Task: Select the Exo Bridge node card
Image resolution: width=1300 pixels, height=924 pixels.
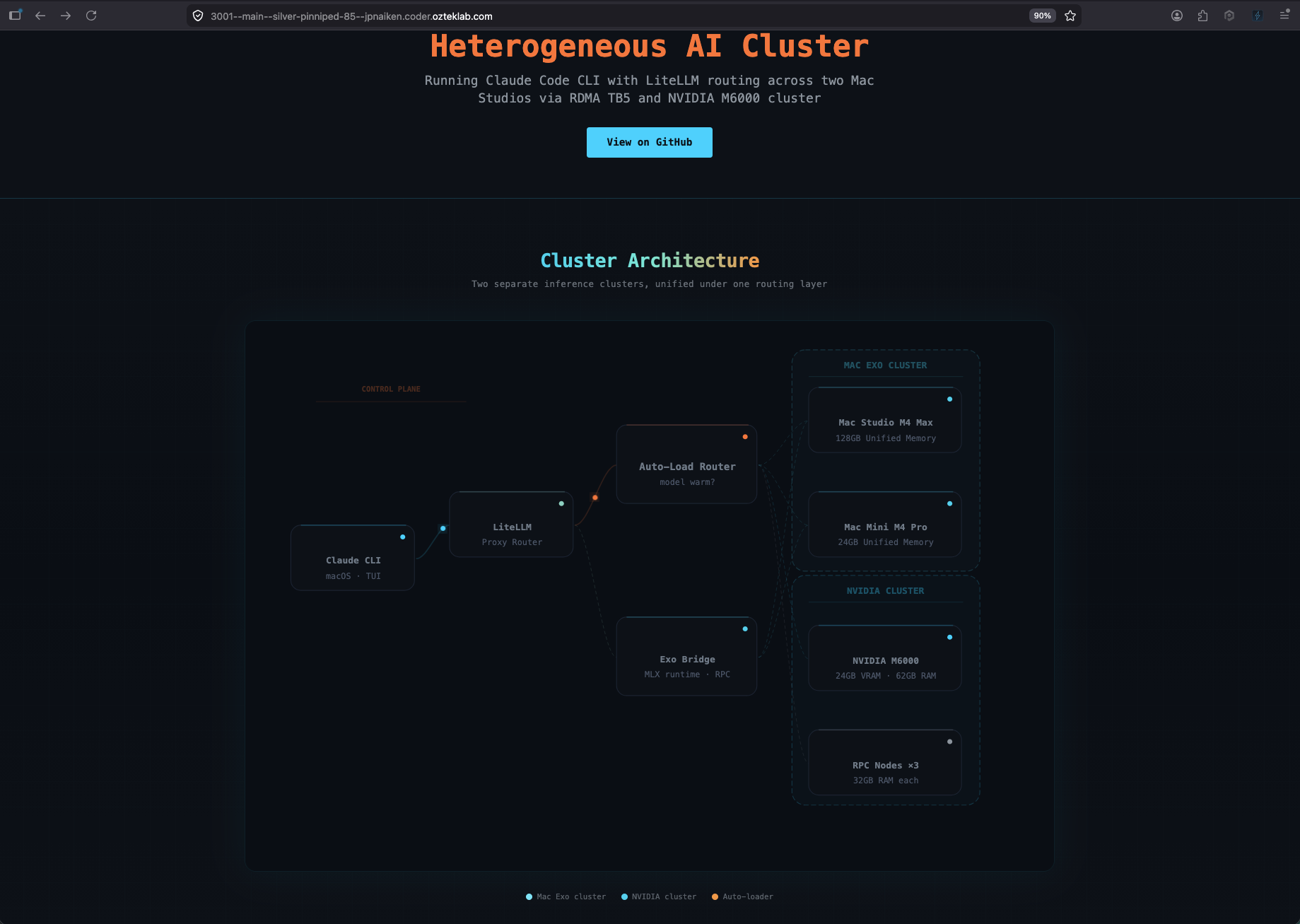Action: coord(686,657)
